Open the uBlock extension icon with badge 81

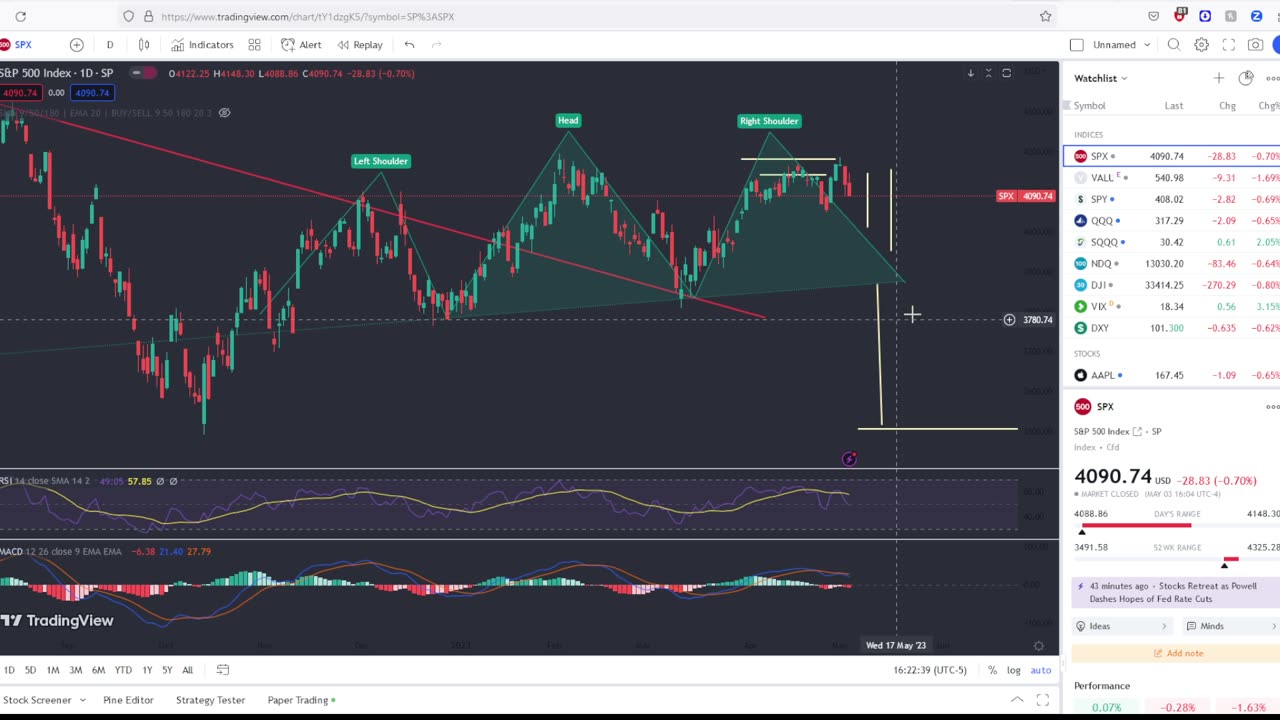tap(1179, 15)
